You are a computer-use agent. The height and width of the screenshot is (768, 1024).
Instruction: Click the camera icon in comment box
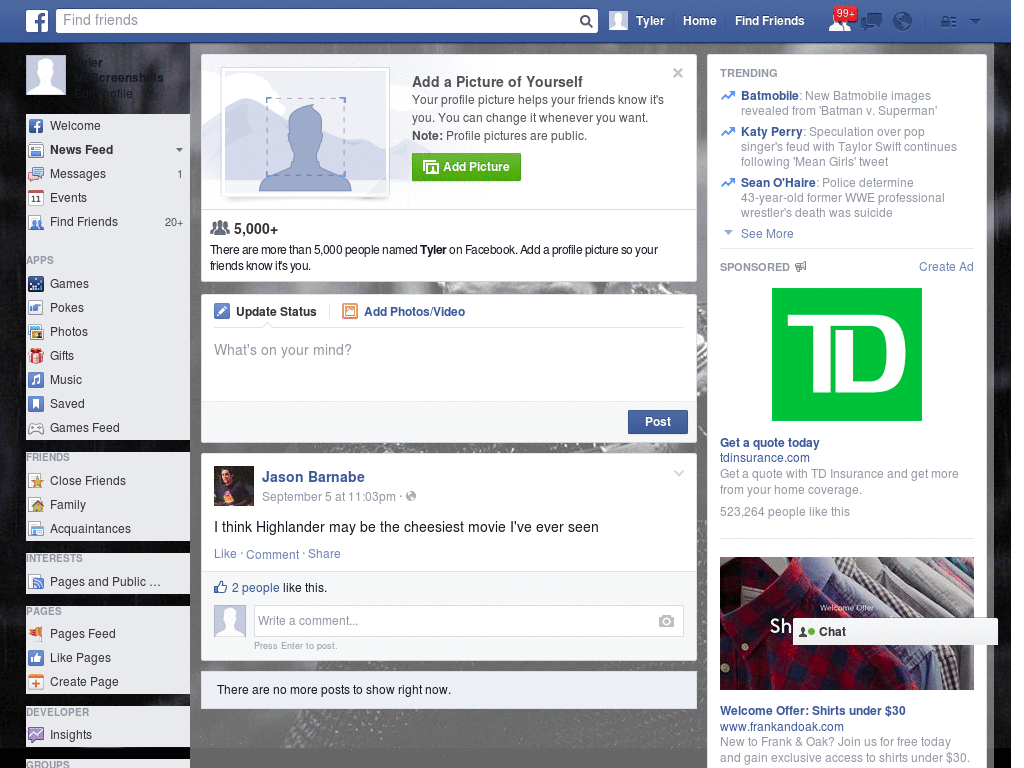[x=666, y=621]
